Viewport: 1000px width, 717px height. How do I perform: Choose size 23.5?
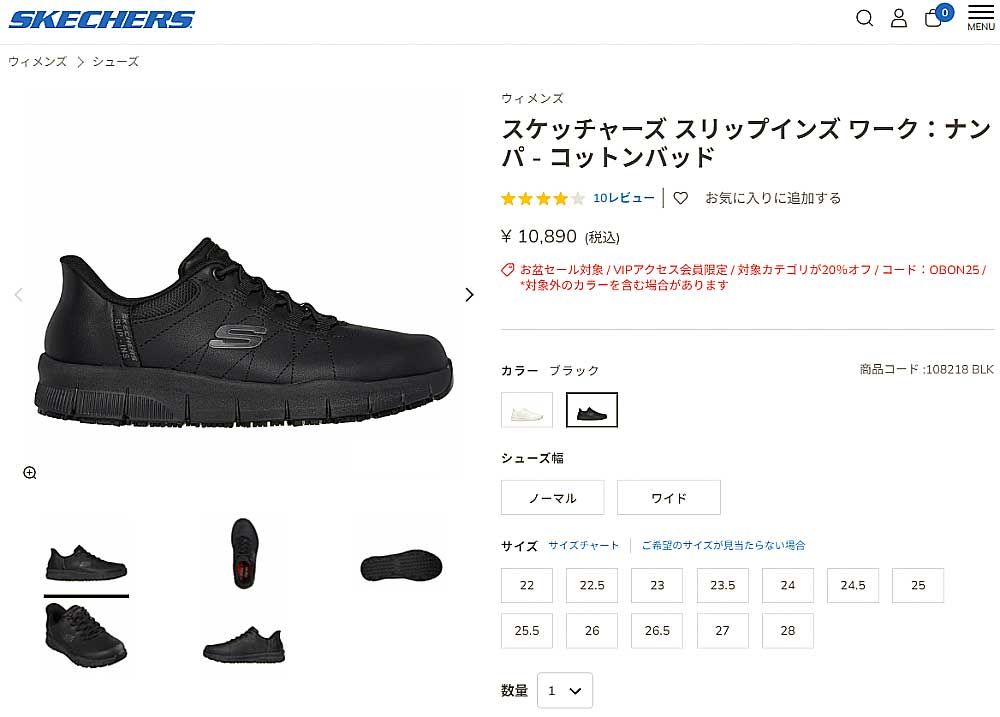coord(723,586)
